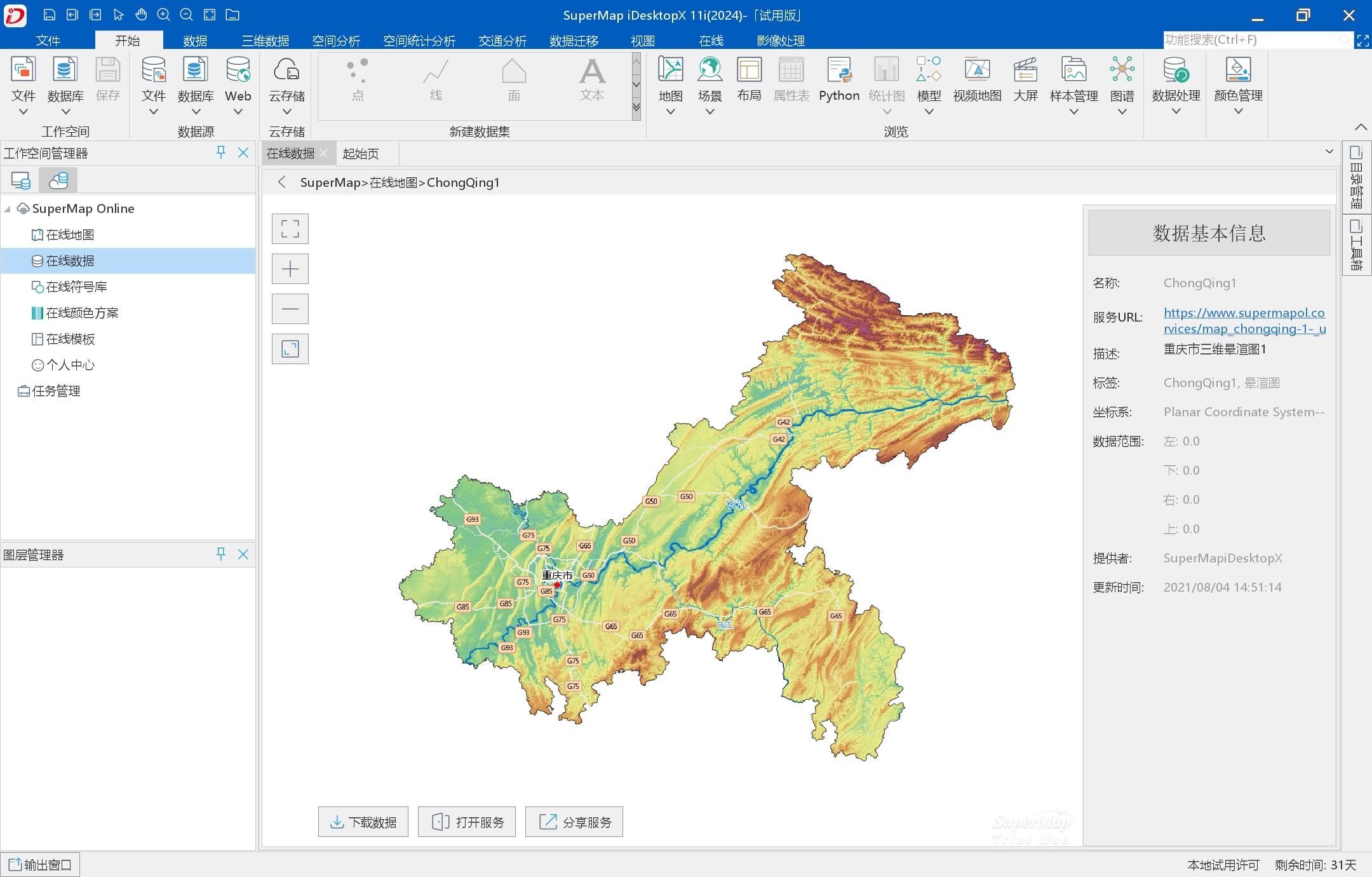The width and height of the screenshot is (1372, 877).
Task: Open Sample Management (样本管理) icon
Action: coord(1073,70)
